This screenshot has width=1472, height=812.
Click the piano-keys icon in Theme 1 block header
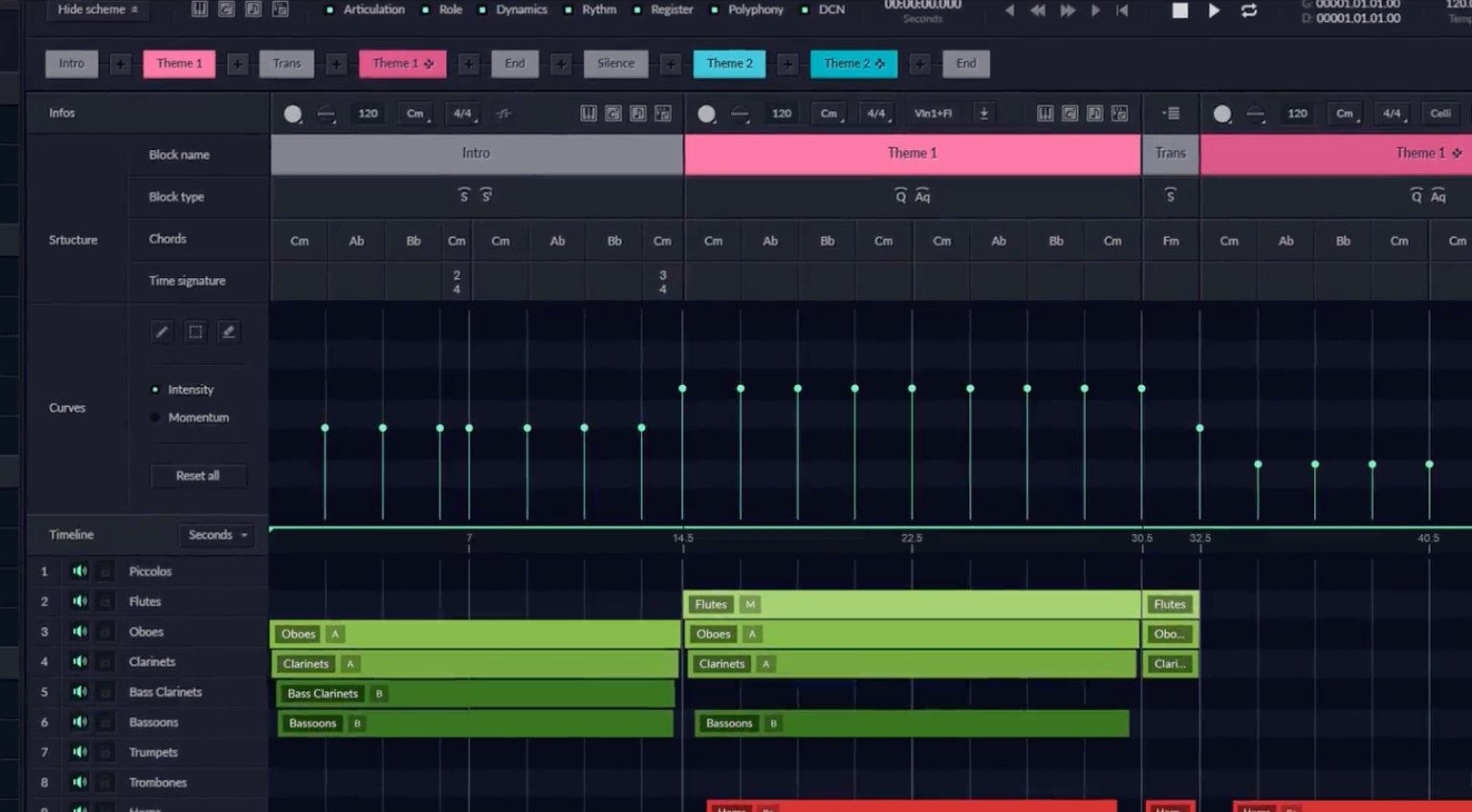click(x=1046, y=114)
